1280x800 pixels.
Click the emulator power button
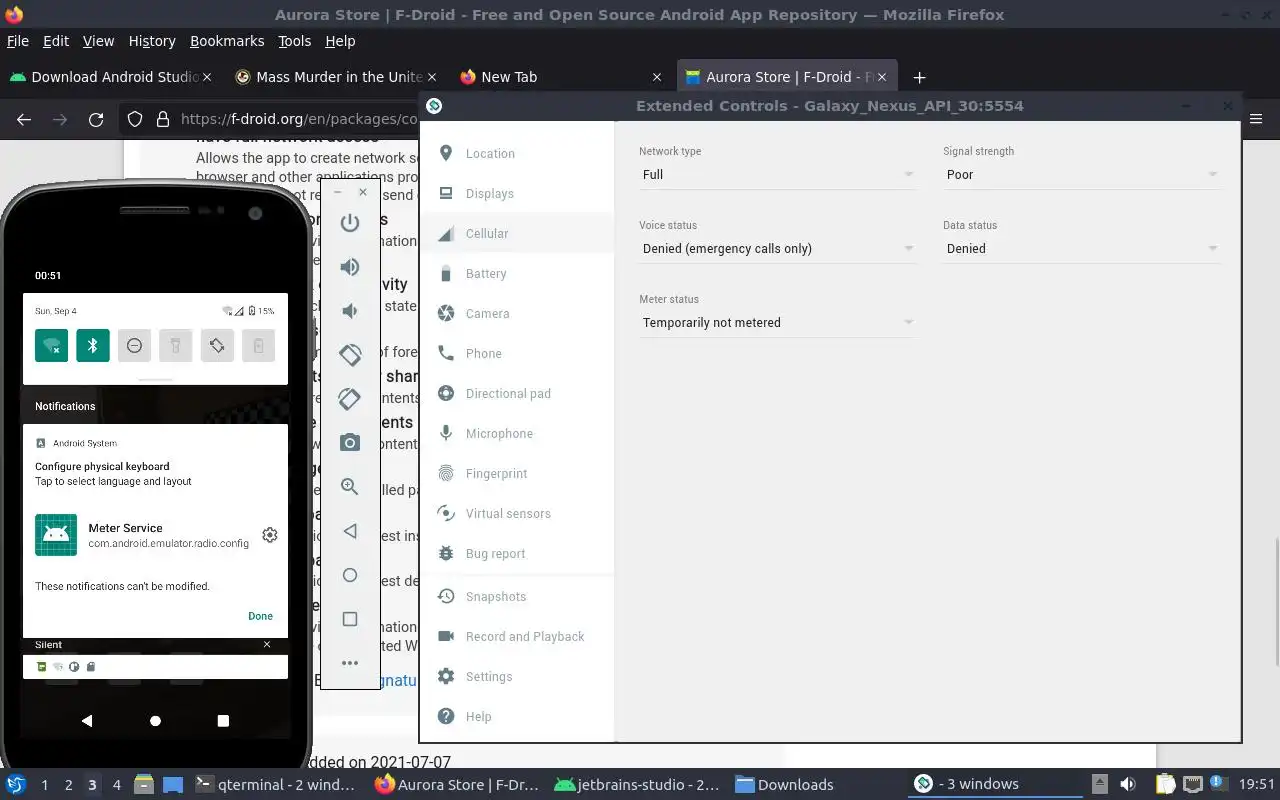point(350,223)
